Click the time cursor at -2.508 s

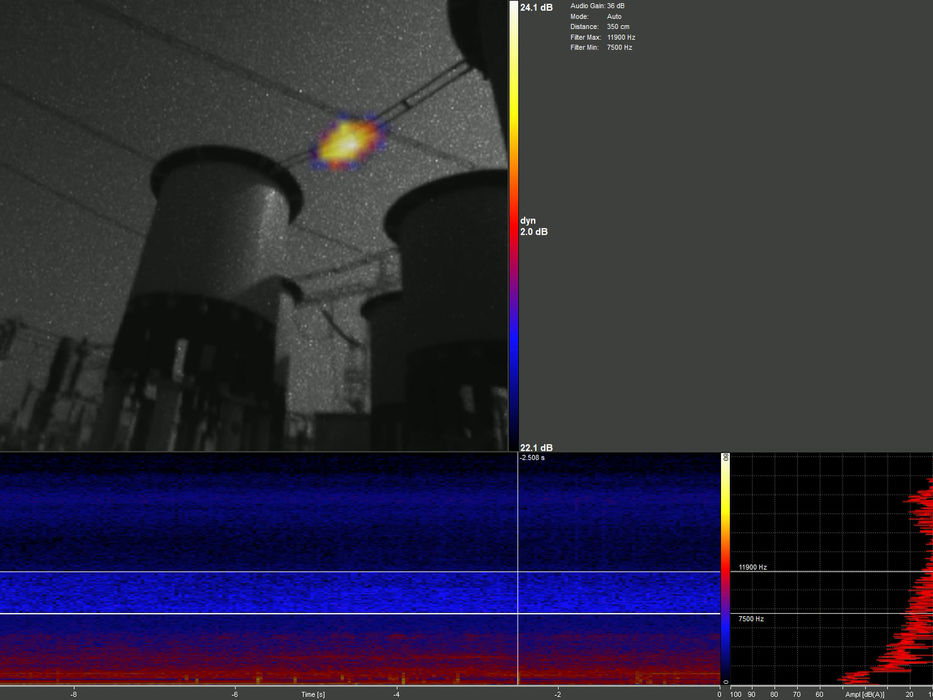point(518,568)
